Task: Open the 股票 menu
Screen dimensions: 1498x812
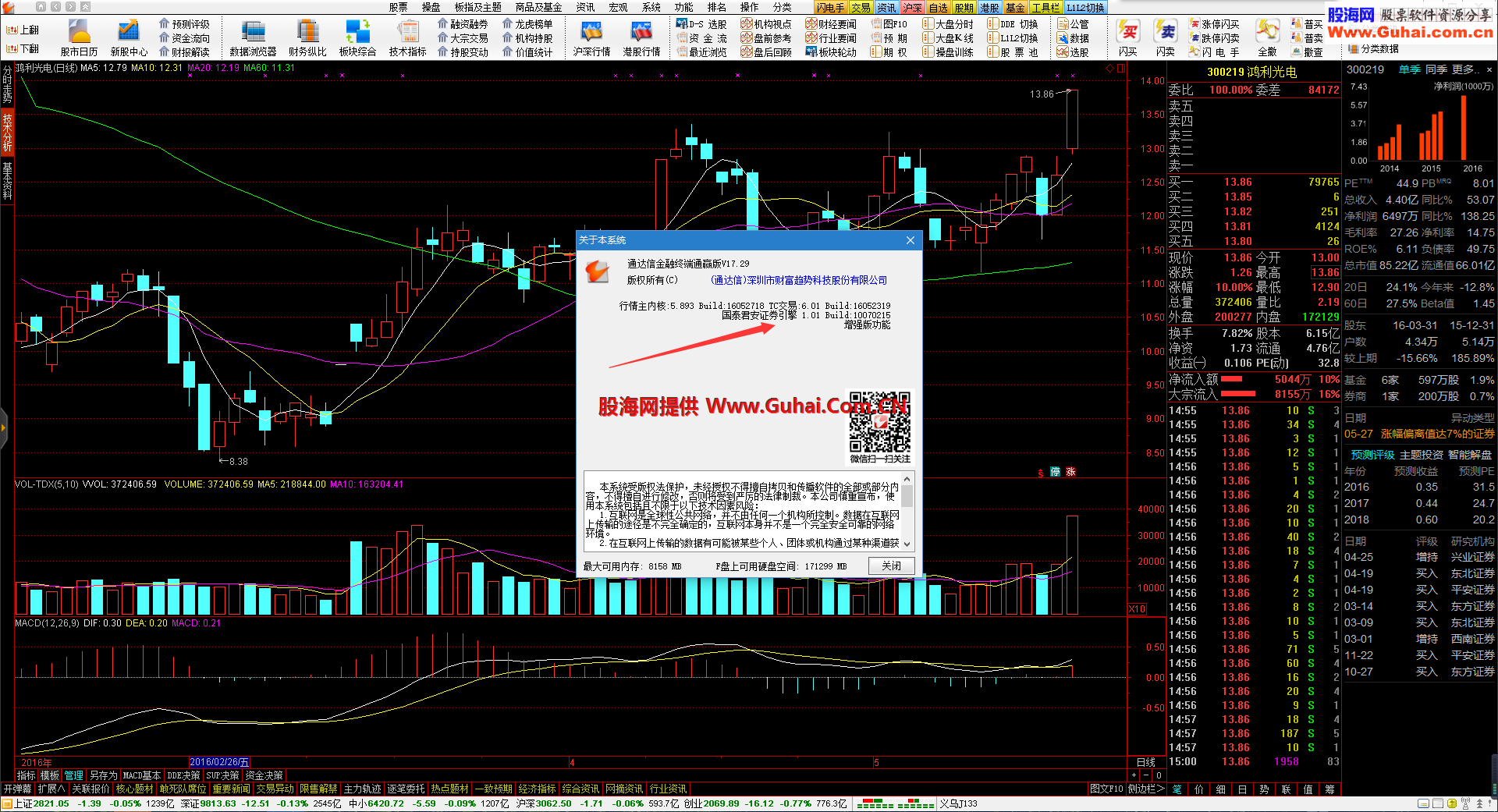Action: pyautogui.click(x=399, y=7)
